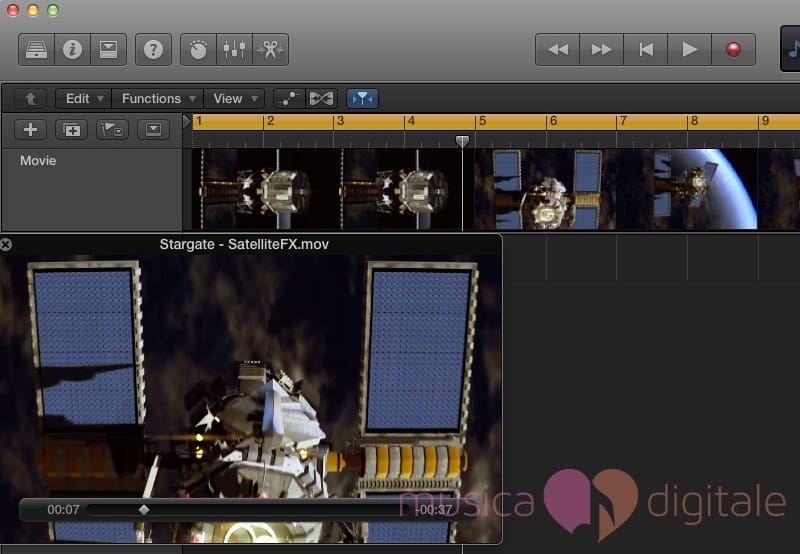
Task: Click bar 8 in the ruler
Action: 694,121
